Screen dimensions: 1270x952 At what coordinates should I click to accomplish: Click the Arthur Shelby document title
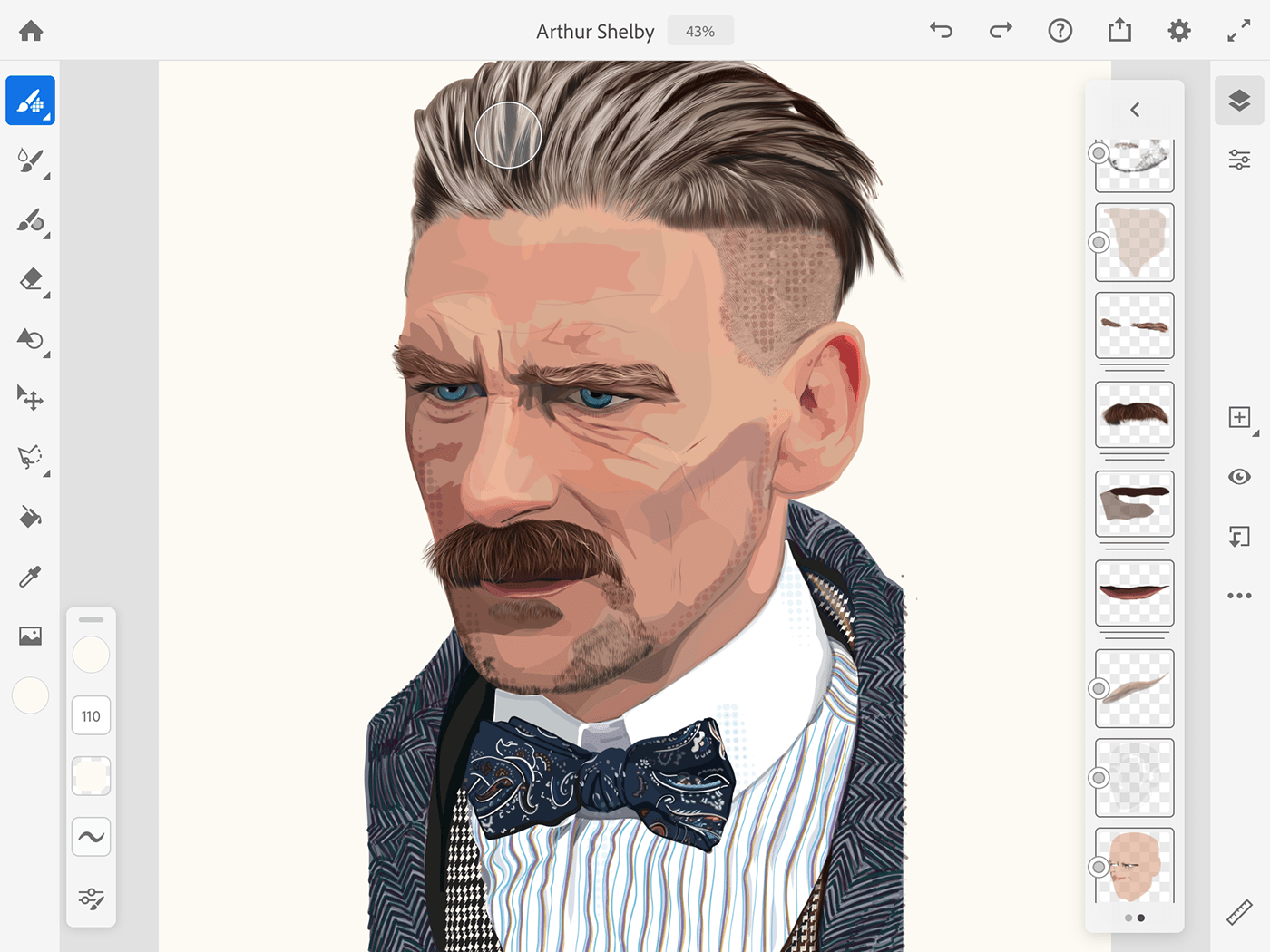(595, 32)
